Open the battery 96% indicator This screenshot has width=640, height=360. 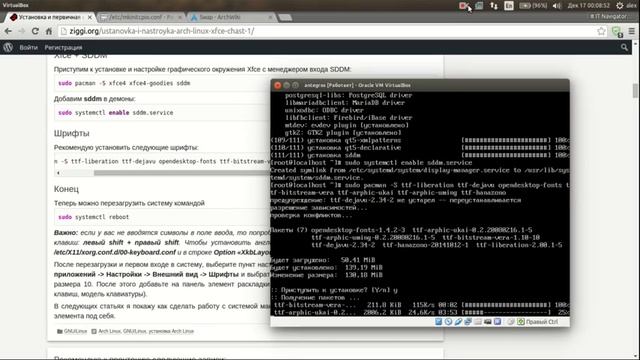click(x=533, y=6)
